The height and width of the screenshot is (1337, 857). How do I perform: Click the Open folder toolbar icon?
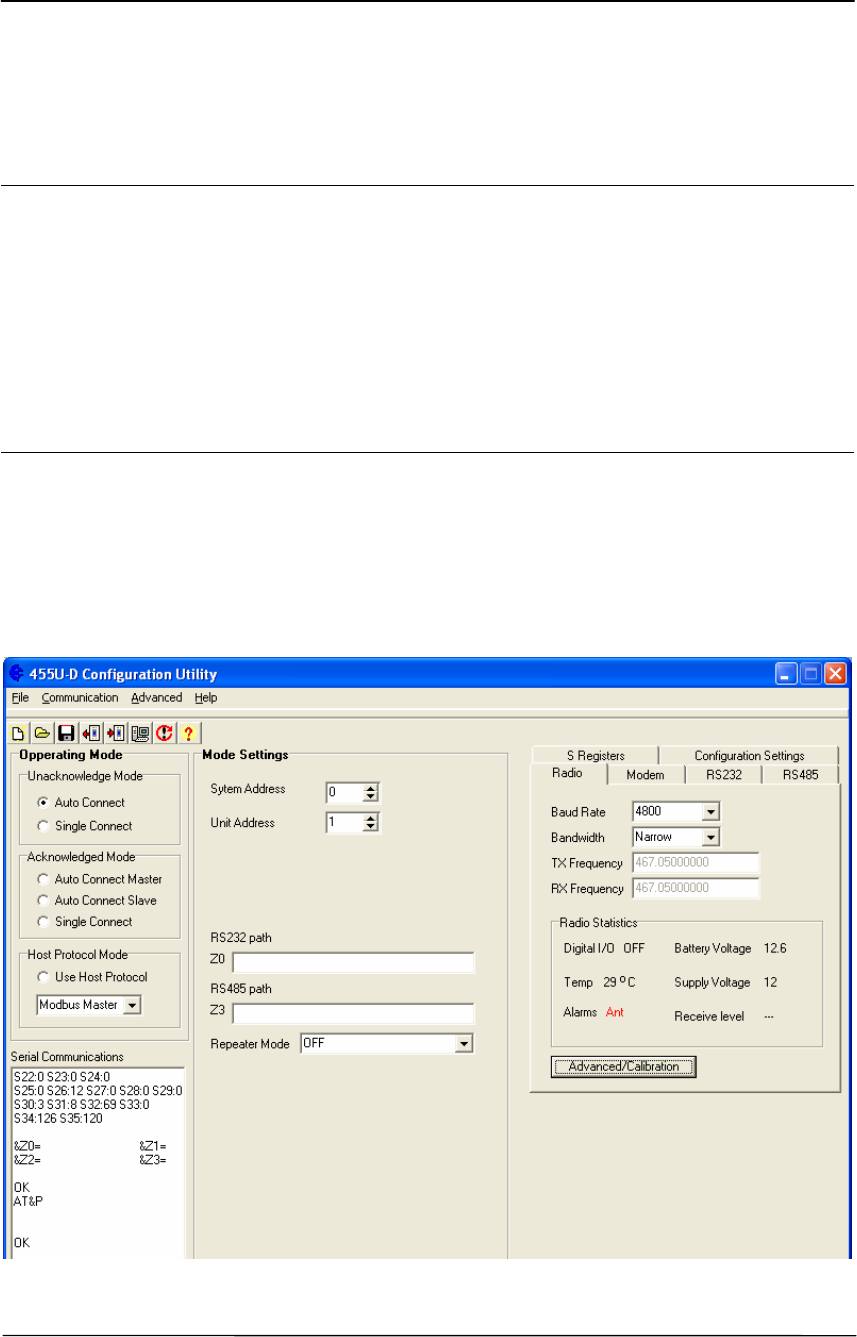43,733
